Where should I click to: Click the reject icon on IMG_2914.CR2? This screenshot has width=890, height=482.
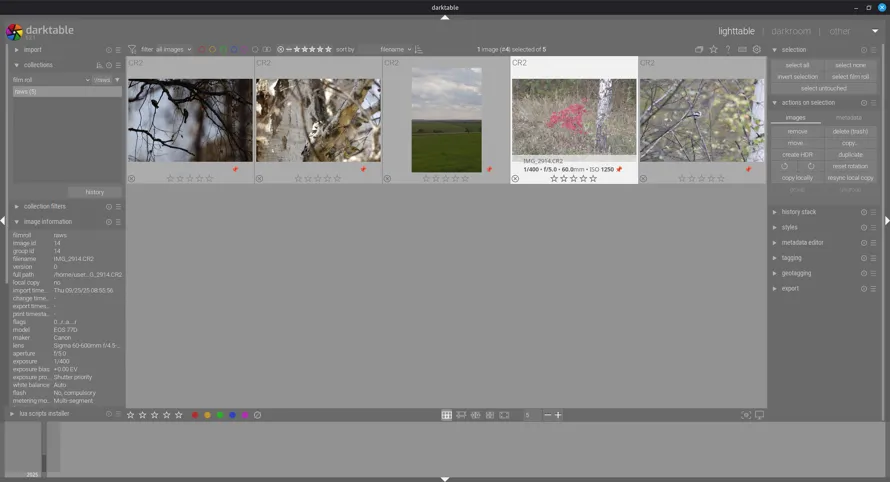pos(516,179)
